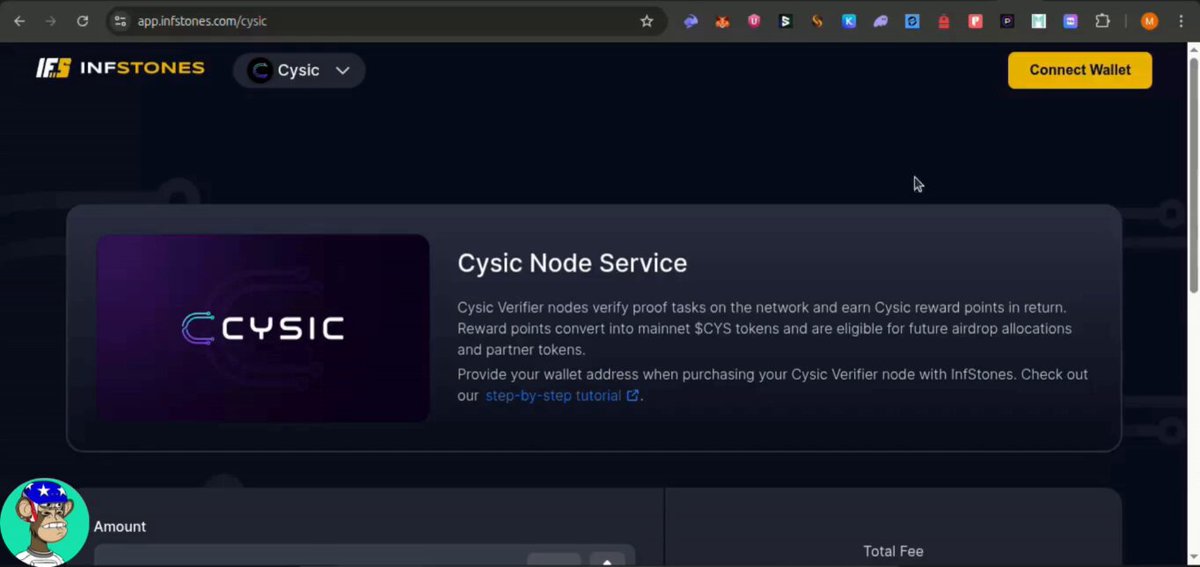Open the blue square e extension
Image resolution: width=1200 pixels, height=567 pixels.
click(912, 21)
